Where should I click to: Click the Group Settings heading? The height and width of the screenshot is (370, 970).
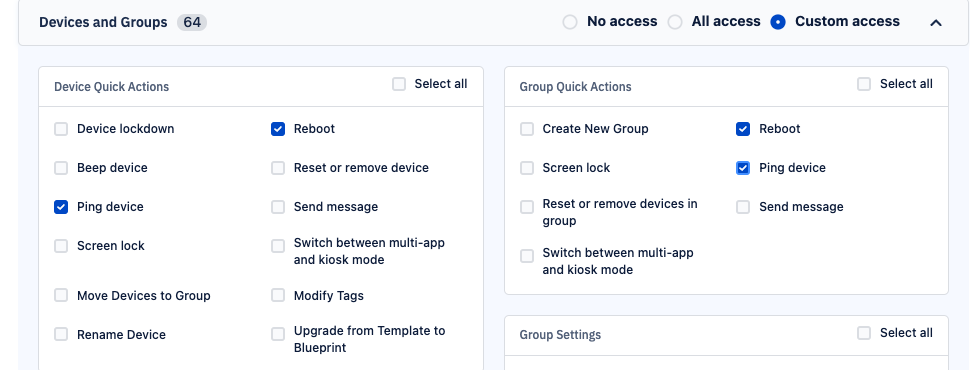pyautogui.click(x=560, y=335)
